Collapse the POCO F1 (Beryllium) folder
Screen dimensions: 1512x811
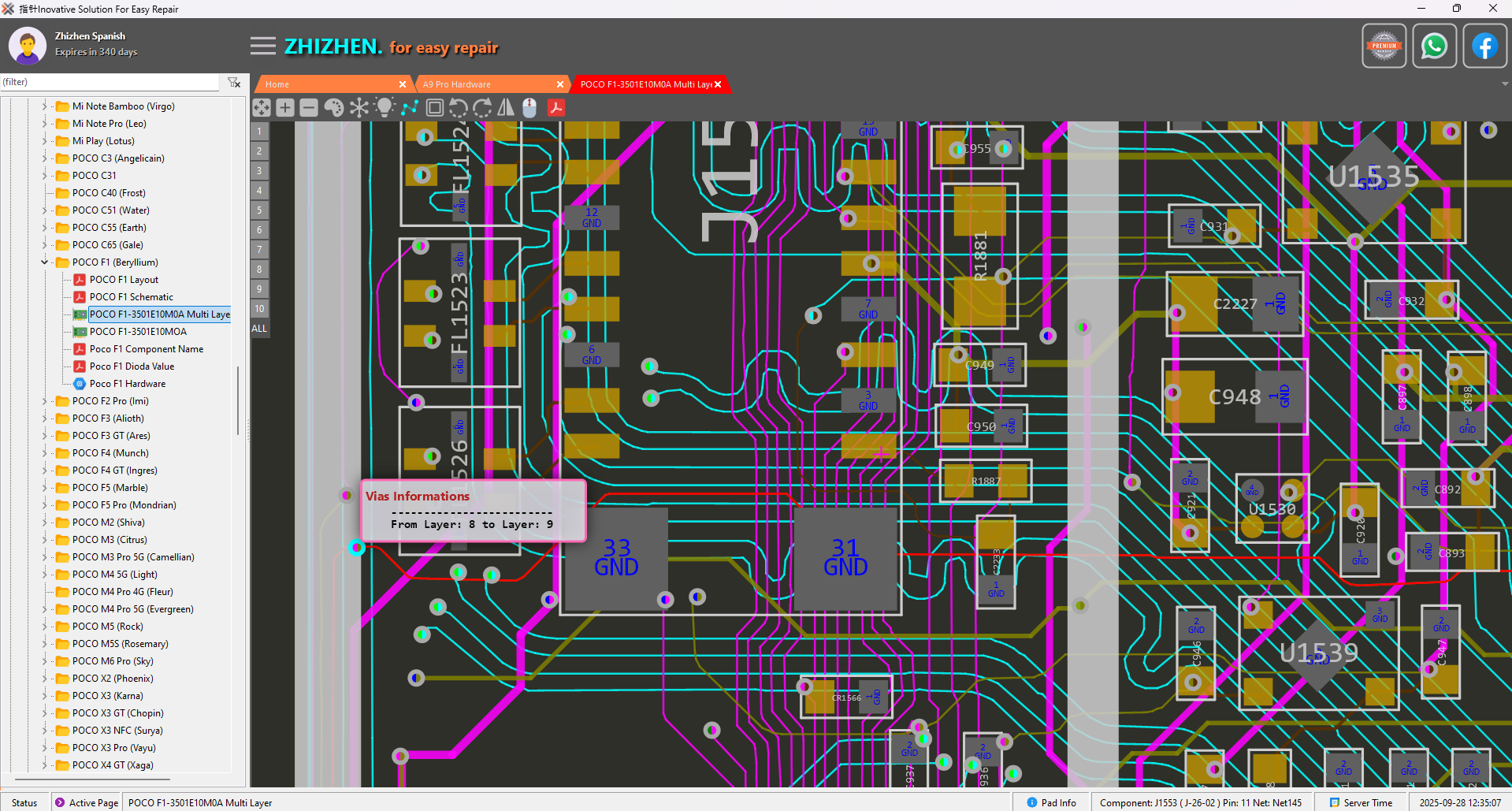(x=44, y=262)
